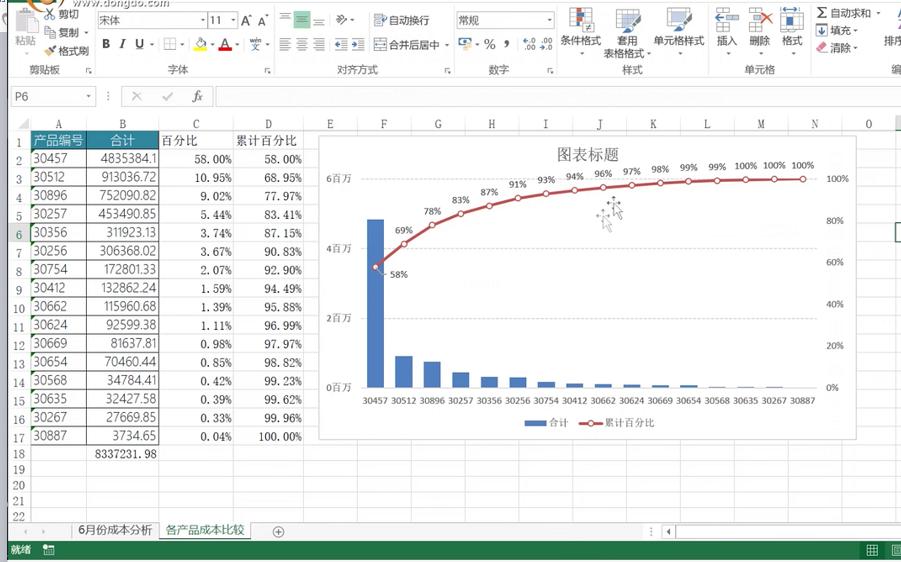Click Format cells (格式)
This screenshot has width=901, height=562.
pos(792,30)
